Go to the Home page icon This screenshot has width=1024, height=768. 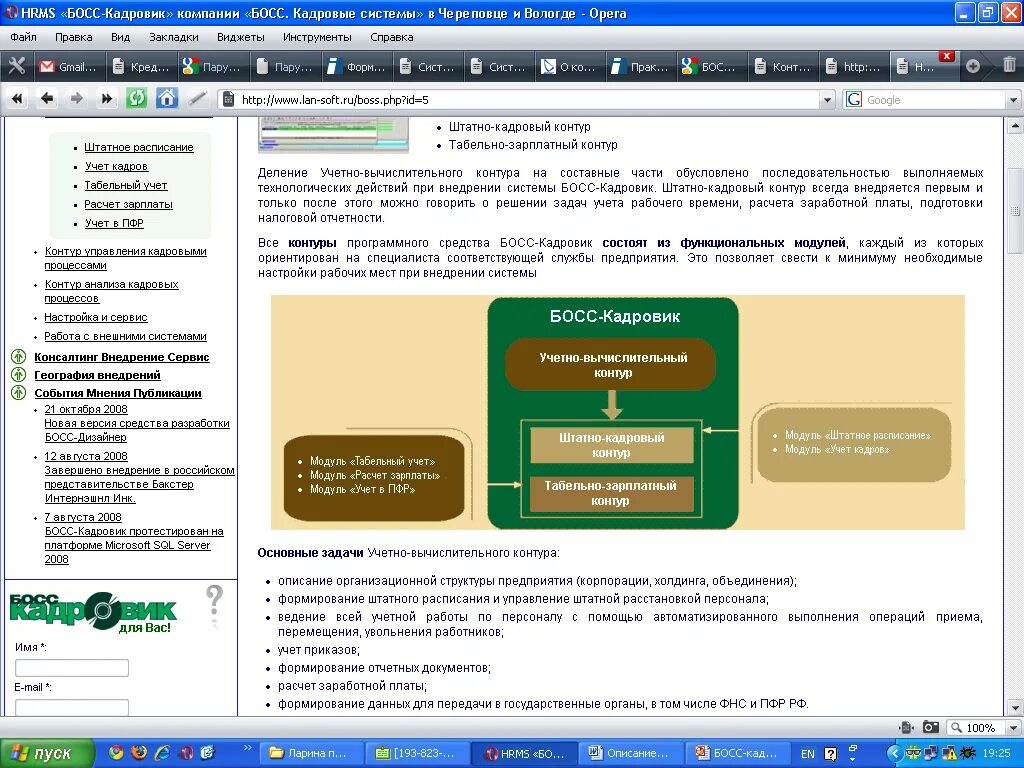tap(167, 99)
